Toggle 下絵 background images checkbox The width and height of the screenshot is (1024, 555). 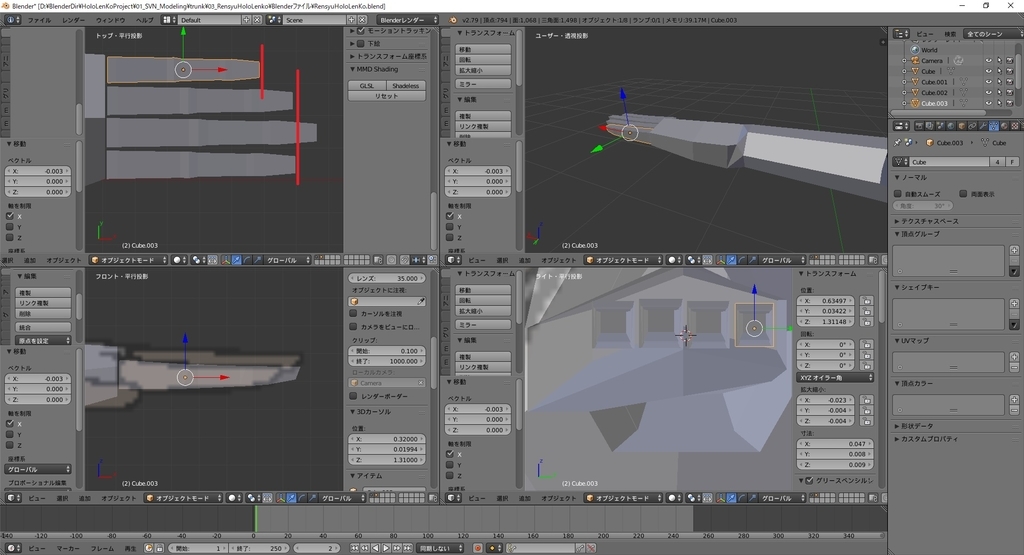(360, 44)
